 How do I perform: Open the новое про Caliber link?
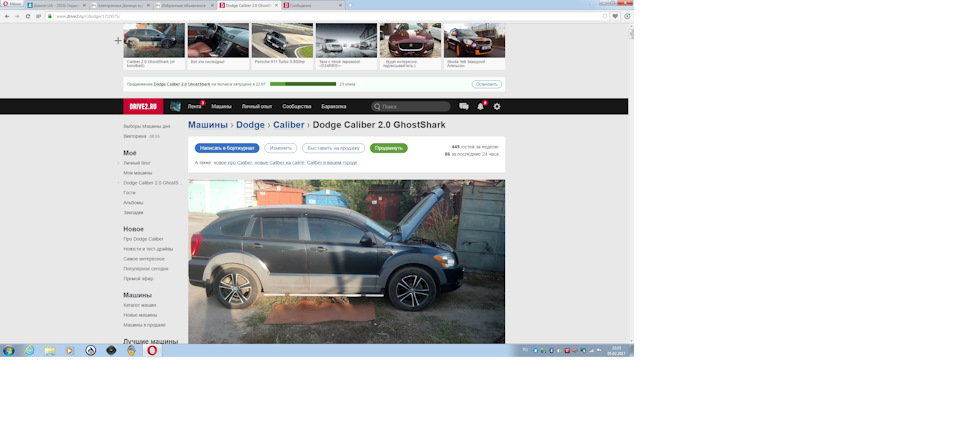(x=233, y=163)
